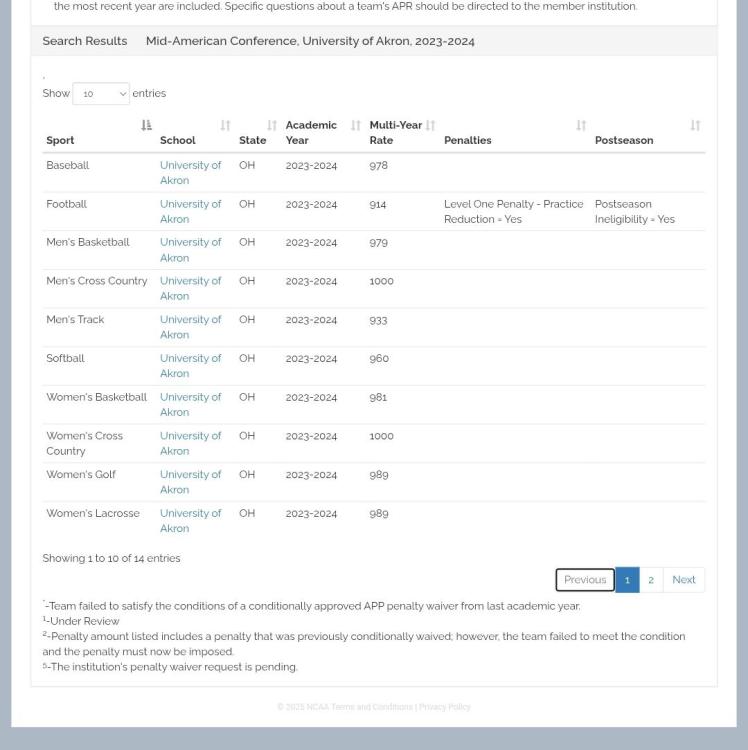Sort table by School column icon

click(225, 125)
